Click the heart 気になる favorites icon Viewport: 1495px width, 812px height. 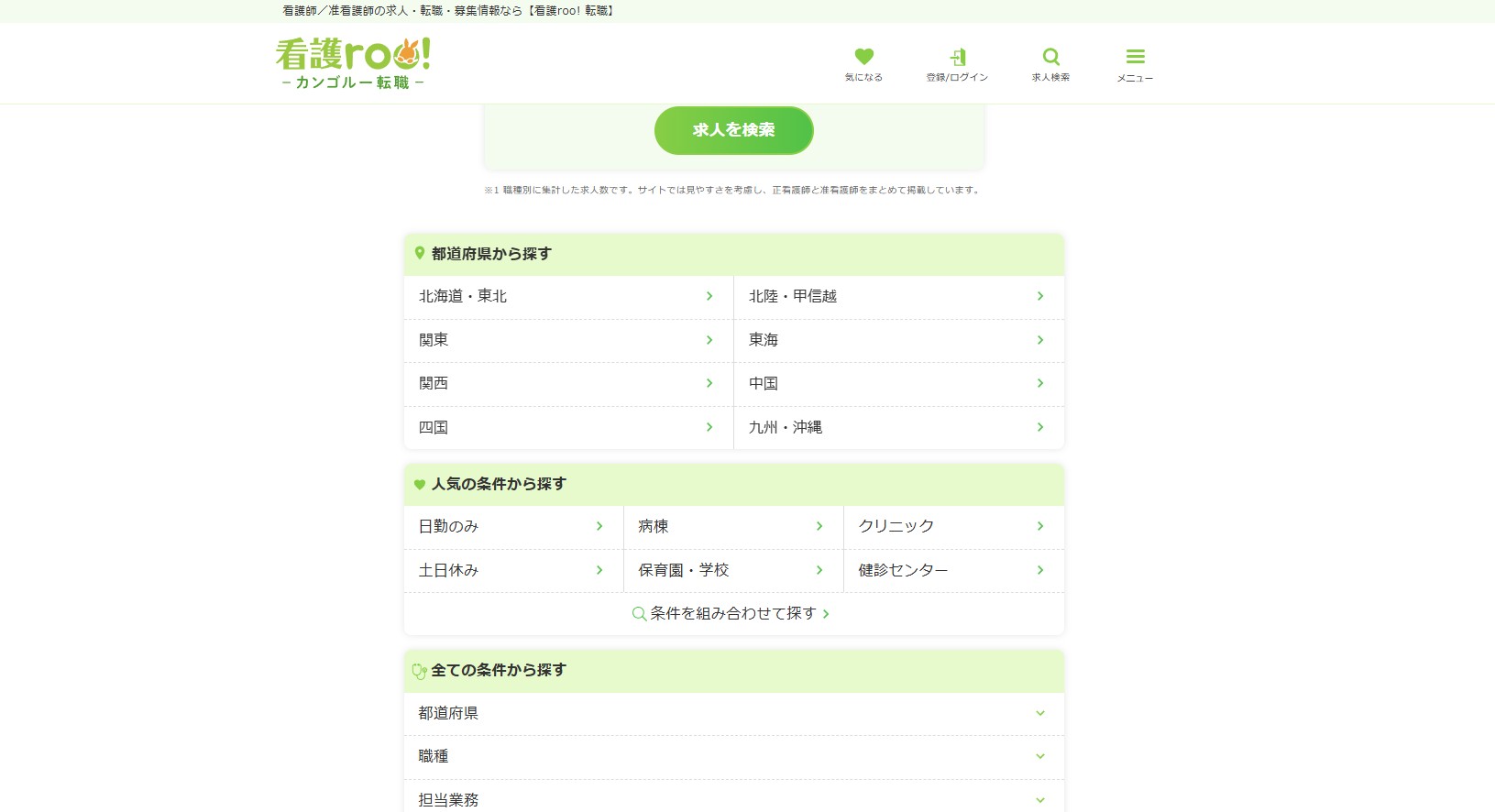[863, 57]
